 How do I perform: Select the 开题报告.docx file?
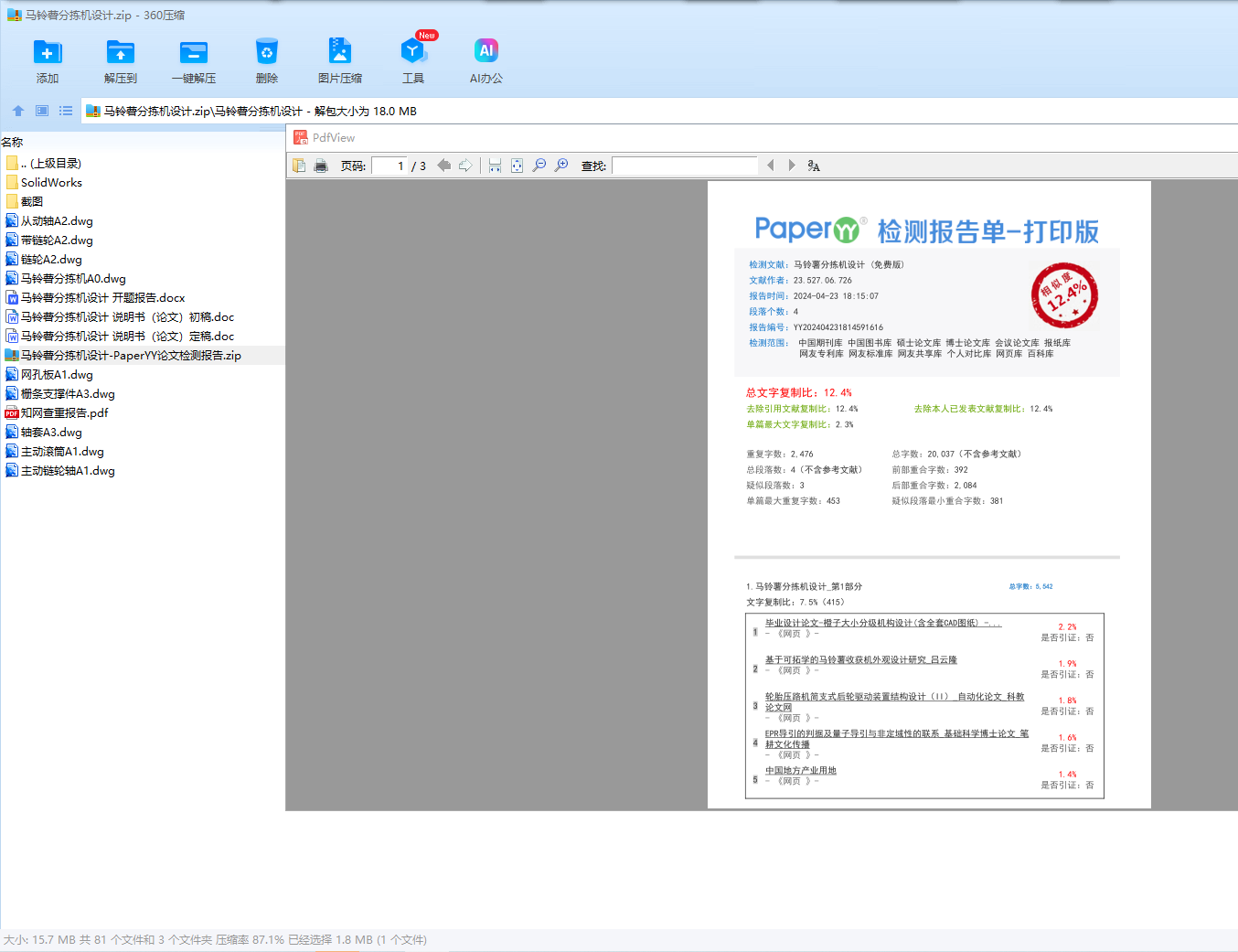[95, 298]
